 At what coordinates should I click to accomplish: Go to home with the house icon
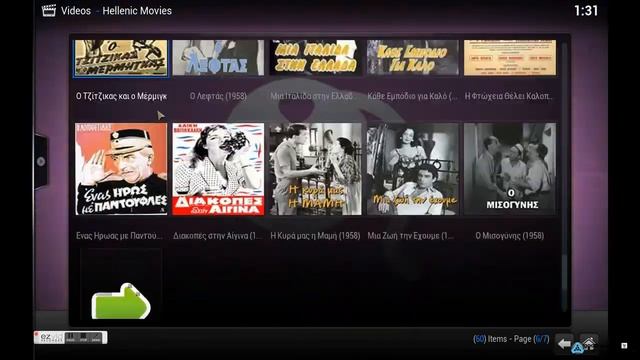pos(589,343)
